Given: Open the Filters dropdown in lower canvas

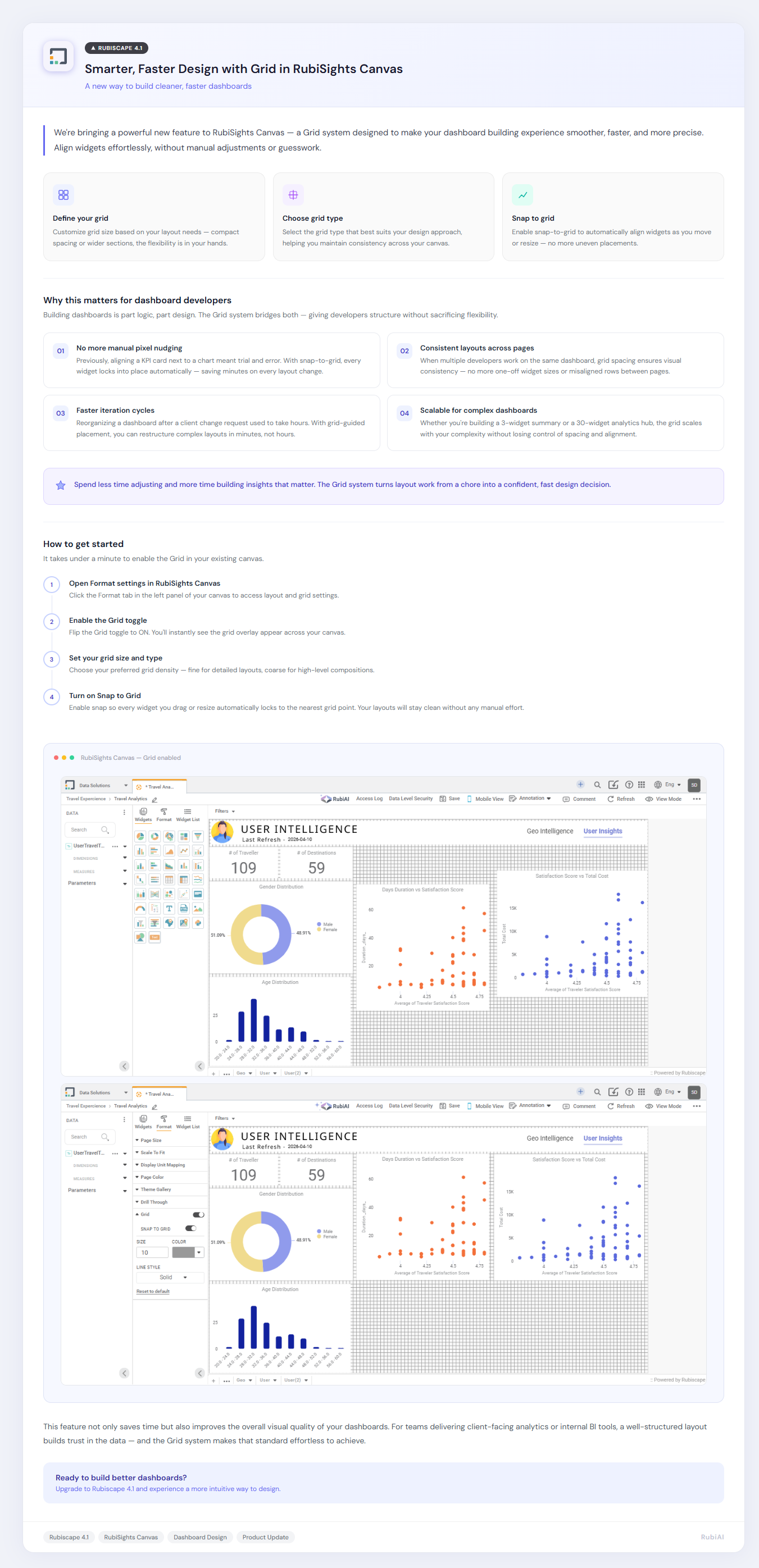Looking at the screenshot, I should tap(225, 1118).
